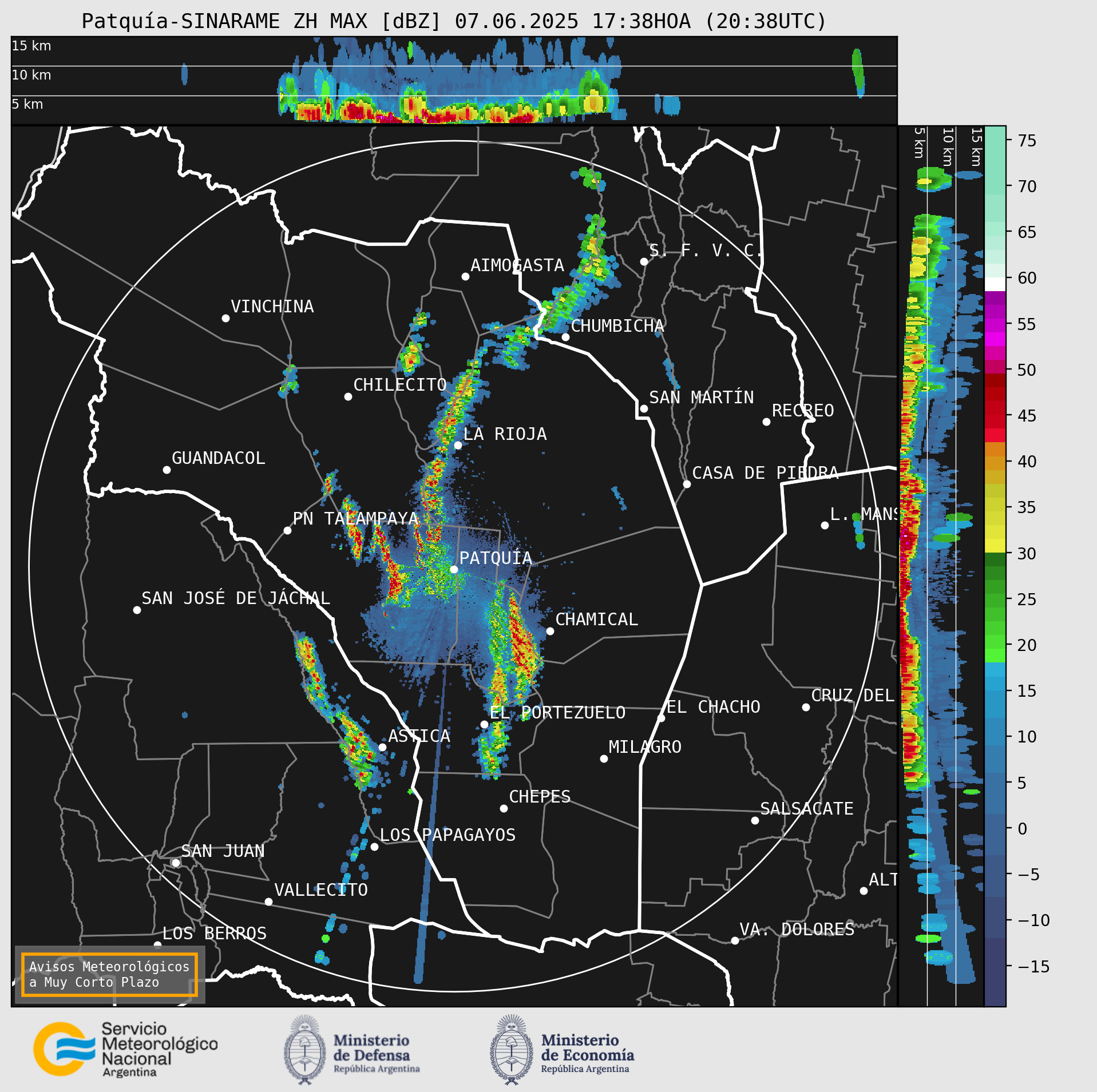1097x1092 pixels.
Task: Click the magenta 55 dBZ colorbar segment
Action: (995, 325)
